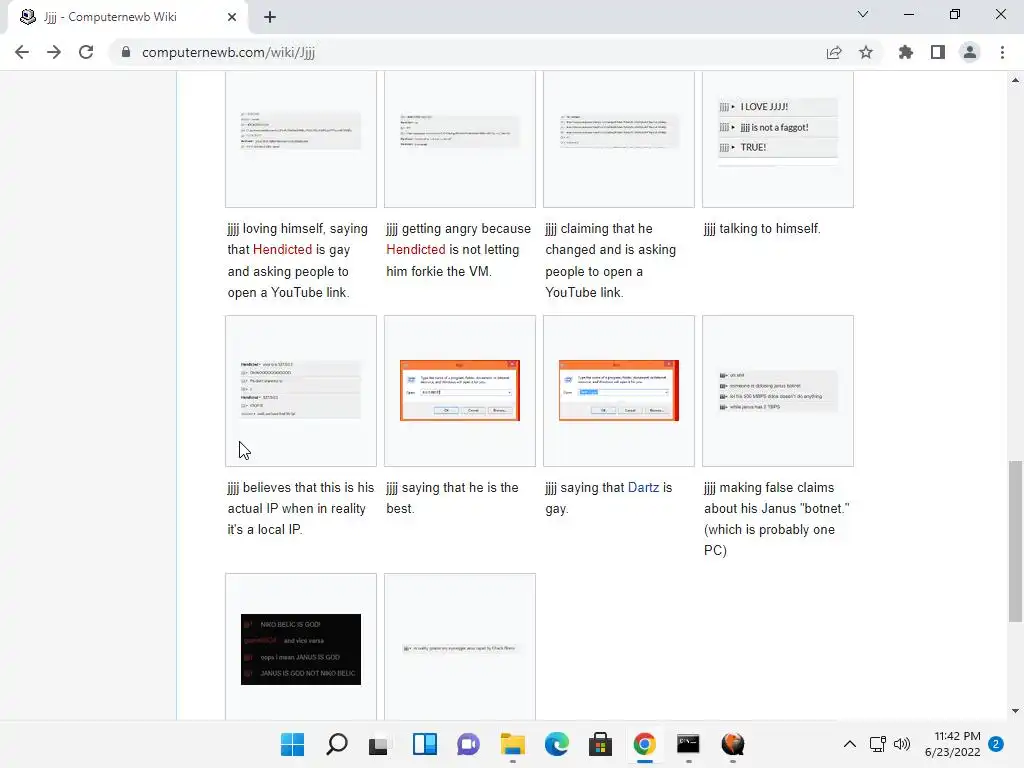This screenshot has width=1024, height=768.
Task: Open Widgets from the taskbar
Action: [424, 744]
